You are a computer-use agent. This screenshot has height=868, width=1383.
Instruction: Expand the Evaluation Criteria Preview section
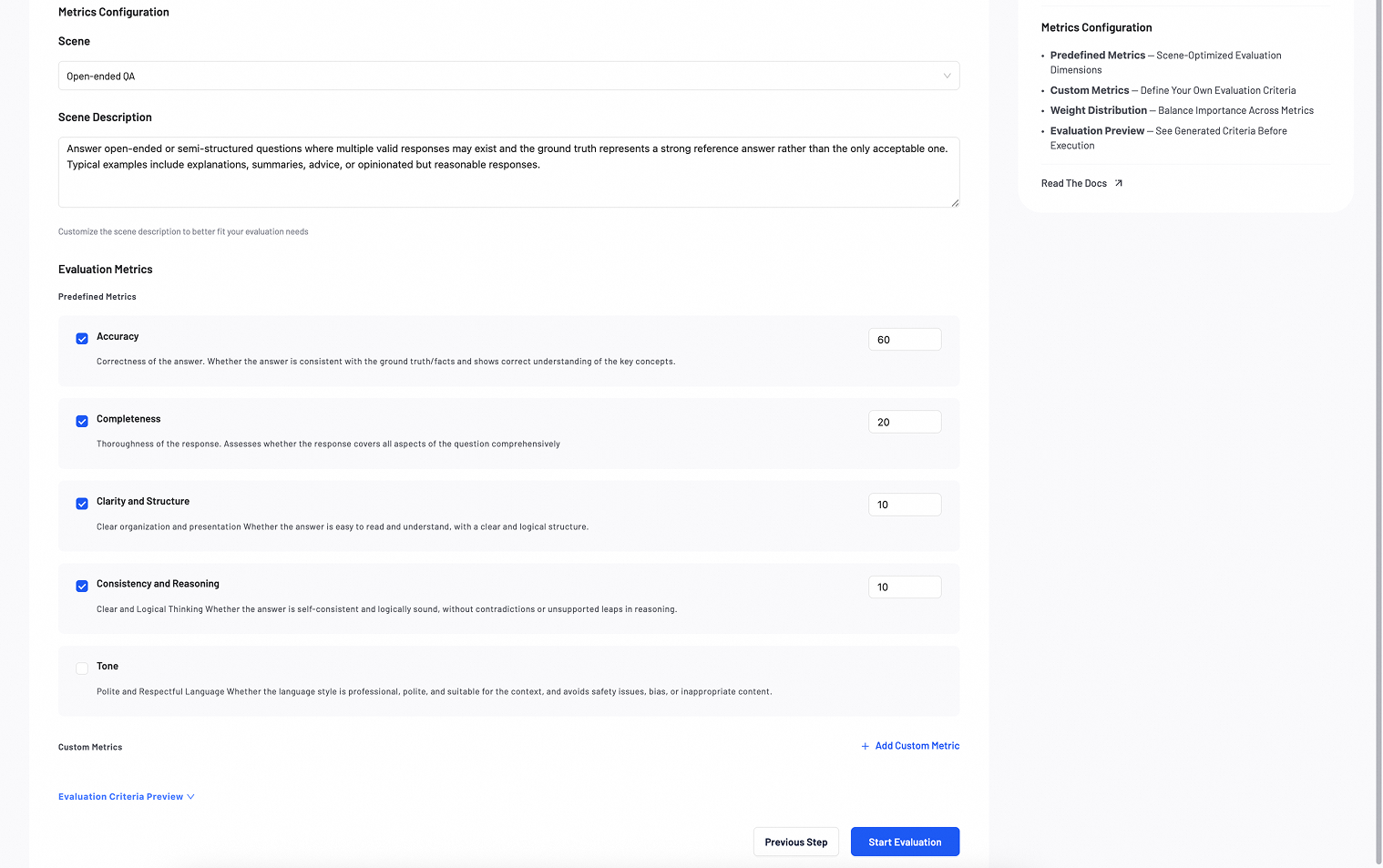127,797
